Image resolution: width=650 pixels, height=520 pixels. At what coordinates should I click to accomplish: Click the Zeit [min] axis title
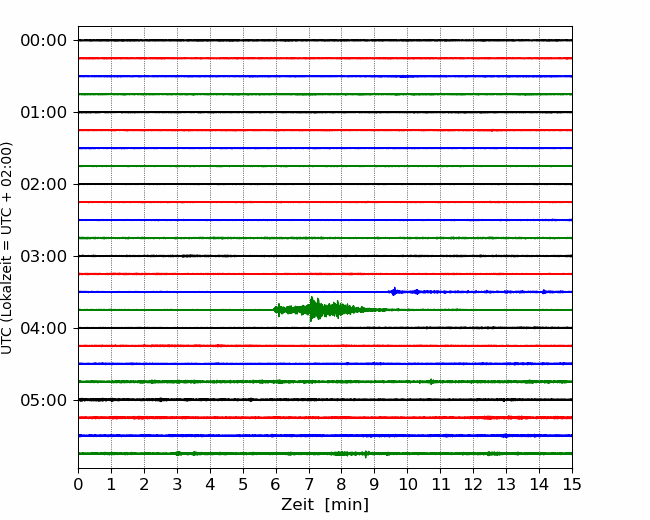tap(325, 505)
